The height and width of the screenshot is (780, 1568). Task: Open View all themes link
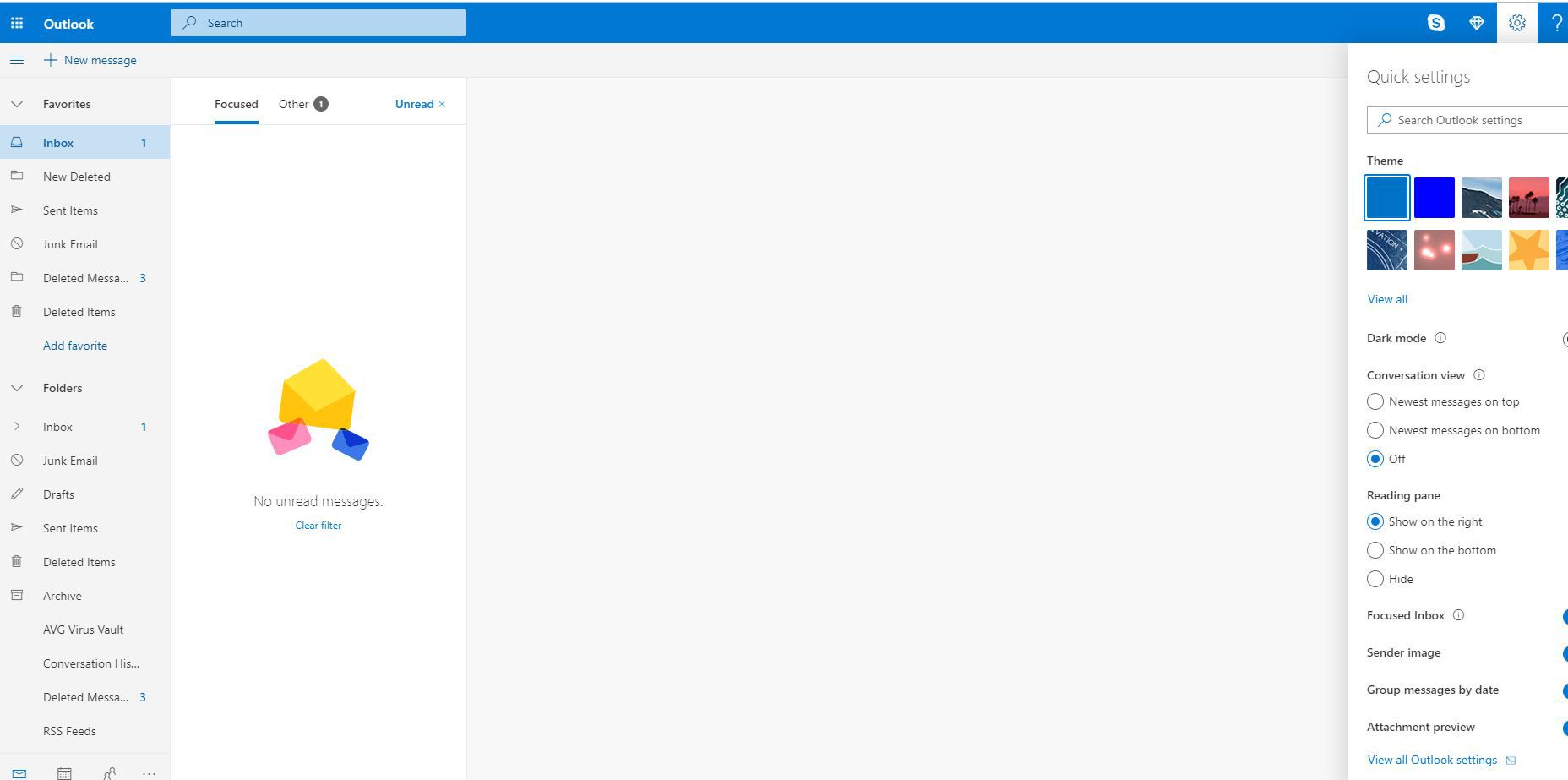pos(1387,299)
